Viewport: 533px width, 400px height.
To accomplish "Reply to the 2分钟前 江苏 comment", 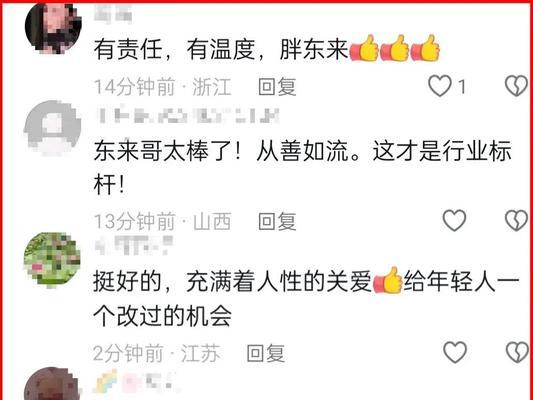I will coord(265,353).
